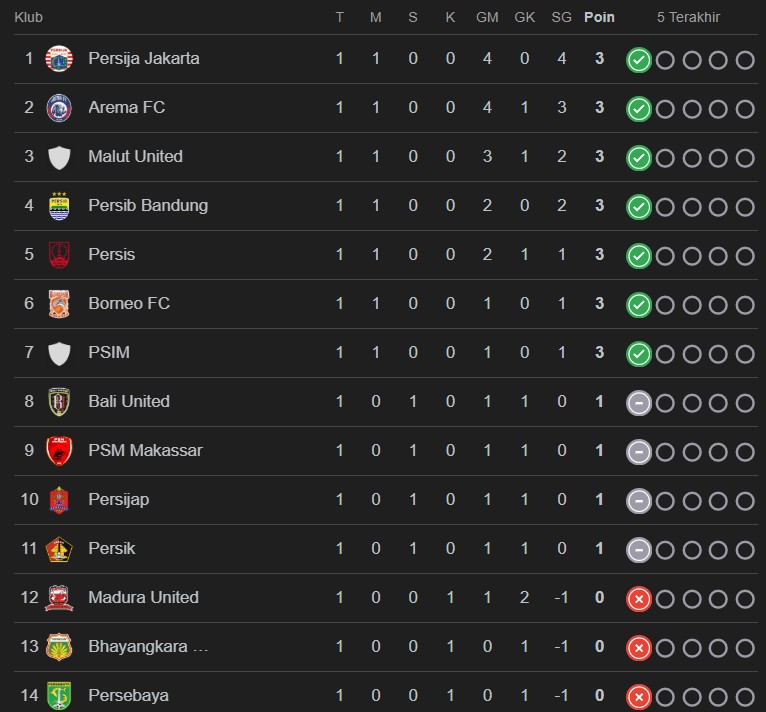766x712 pixels.
Task: Open the Persijap team name link
Action: click(x=118, y=499)
